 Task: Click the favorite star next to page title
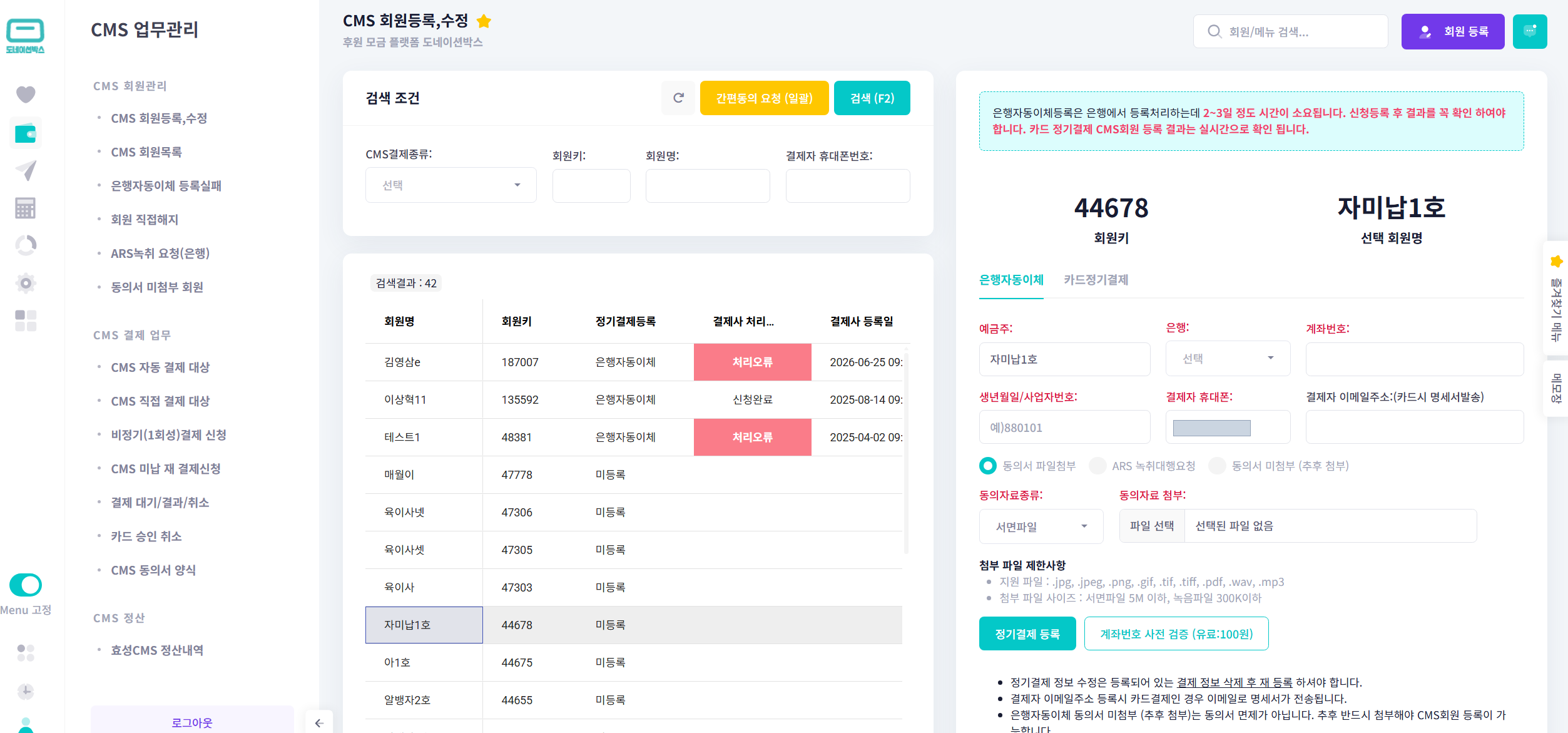click(484, 21)
